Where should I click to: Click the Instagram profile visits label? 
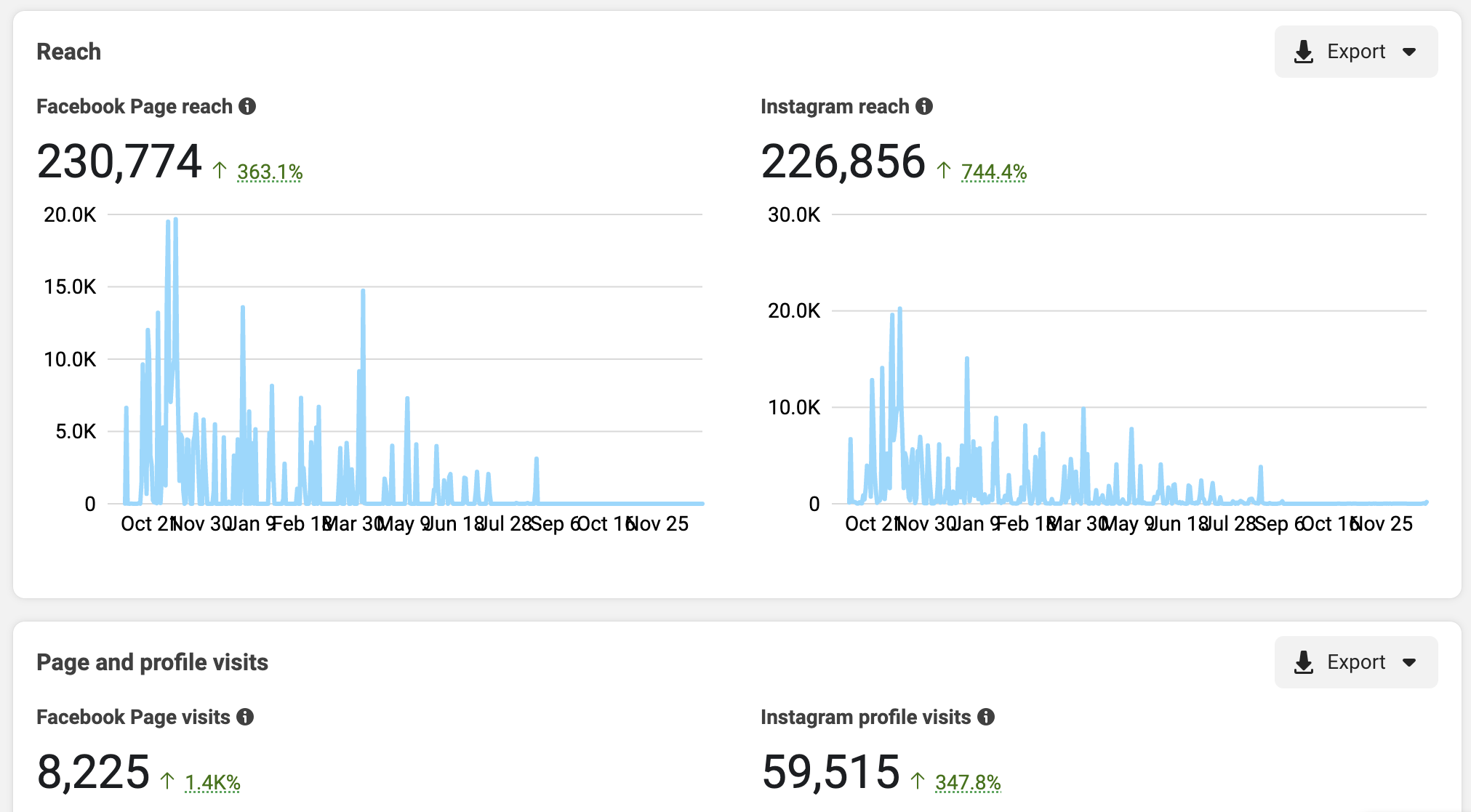click(865, 717)
